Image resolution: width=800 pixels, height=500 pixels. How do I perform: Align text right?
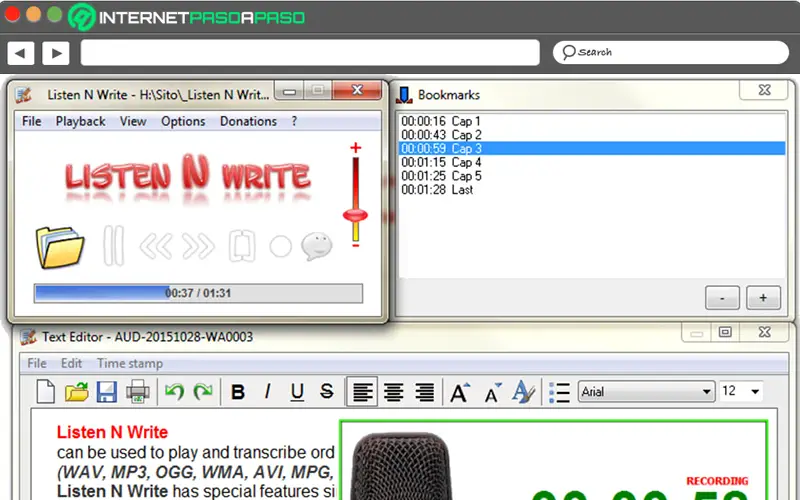click(x=424, y=392)
